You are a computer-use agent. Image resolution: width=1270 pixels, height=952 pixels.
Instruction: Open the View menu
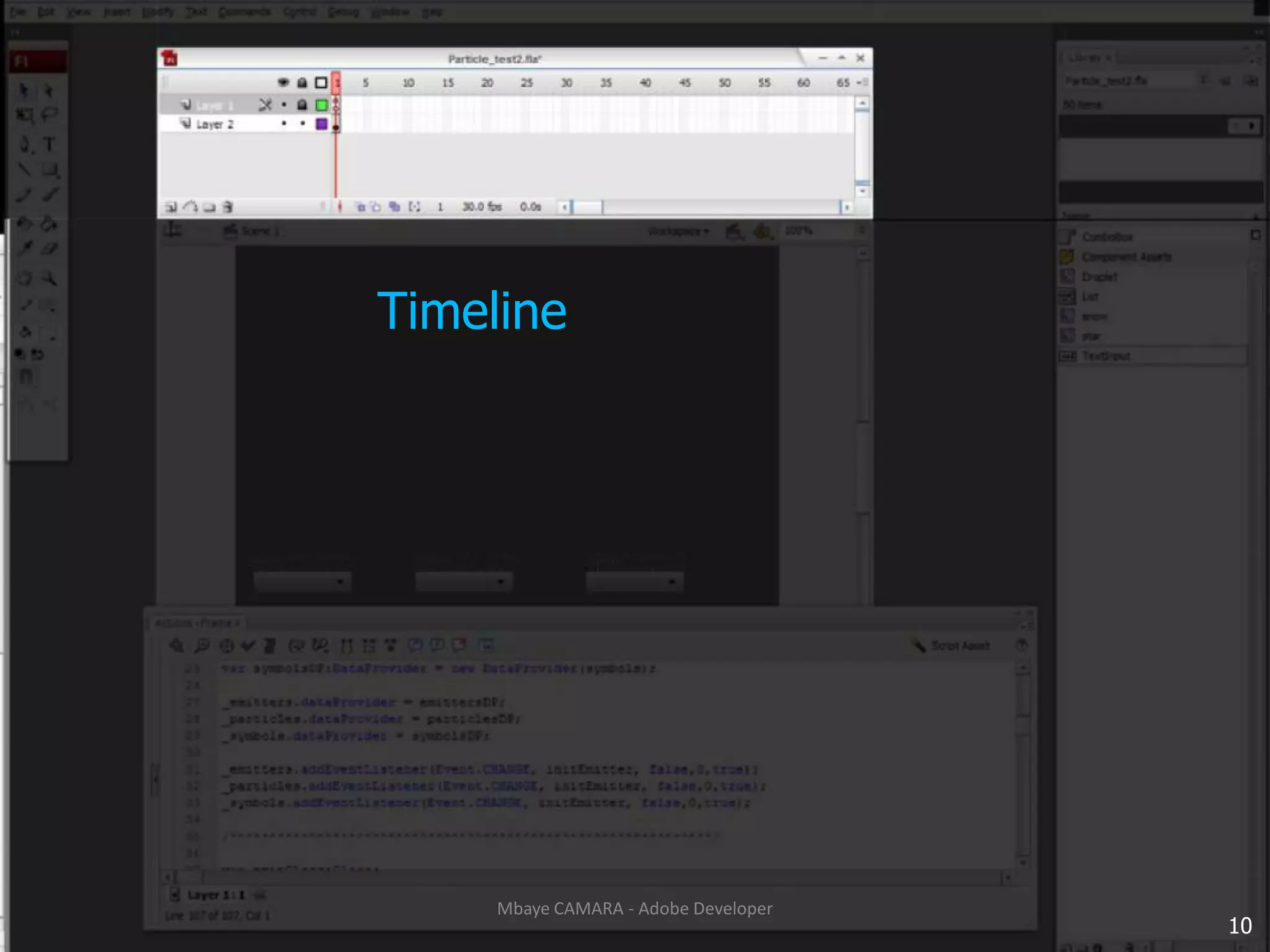coord(78,12)
